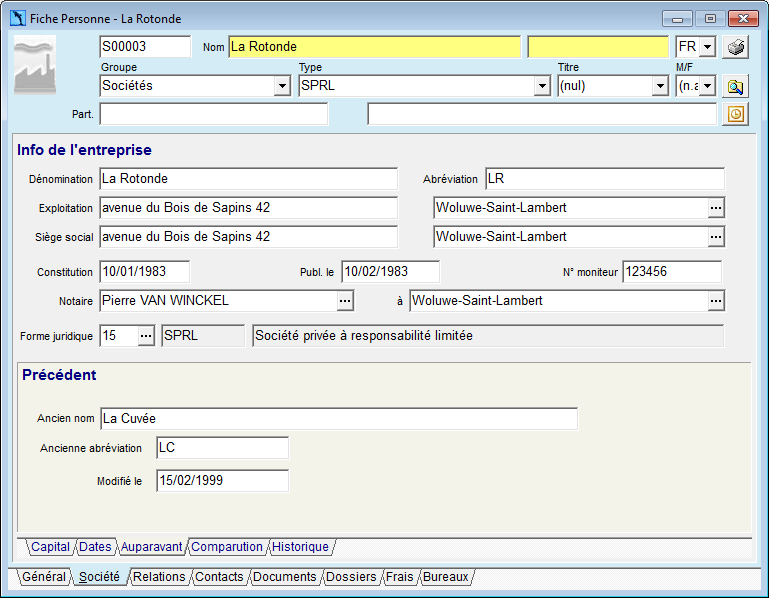Screen dimensions: 769x598
Task: Click the Dénomination field
Action: coord(249,179)
